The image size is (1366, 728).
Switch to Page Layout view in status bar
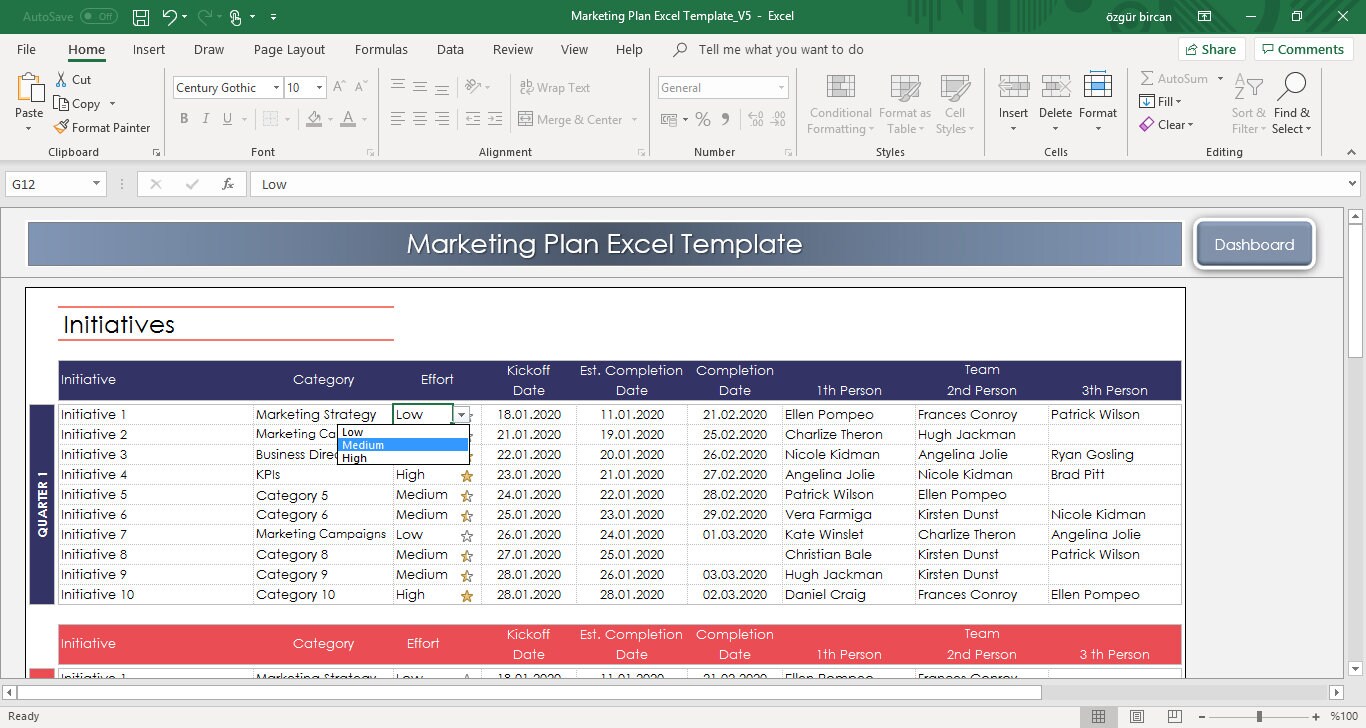click(1136, 716)
